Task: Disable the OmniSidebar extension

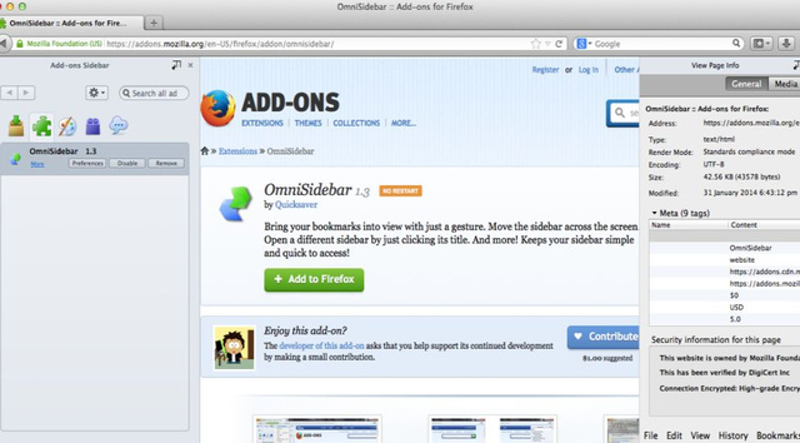Action: [x=127, y=163]
